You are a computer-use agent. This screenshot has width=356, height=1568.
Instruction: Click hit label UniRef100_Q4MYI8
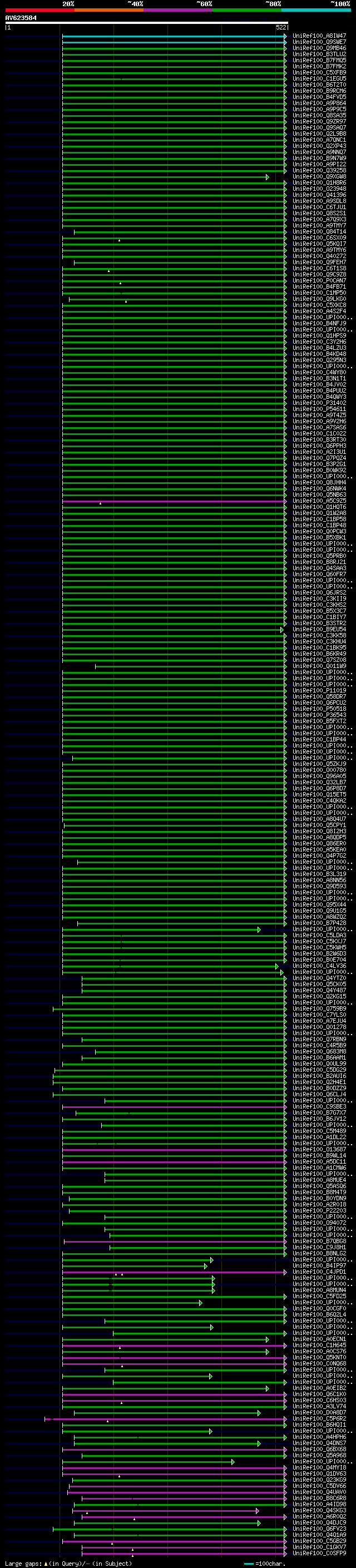(319, 1467)
